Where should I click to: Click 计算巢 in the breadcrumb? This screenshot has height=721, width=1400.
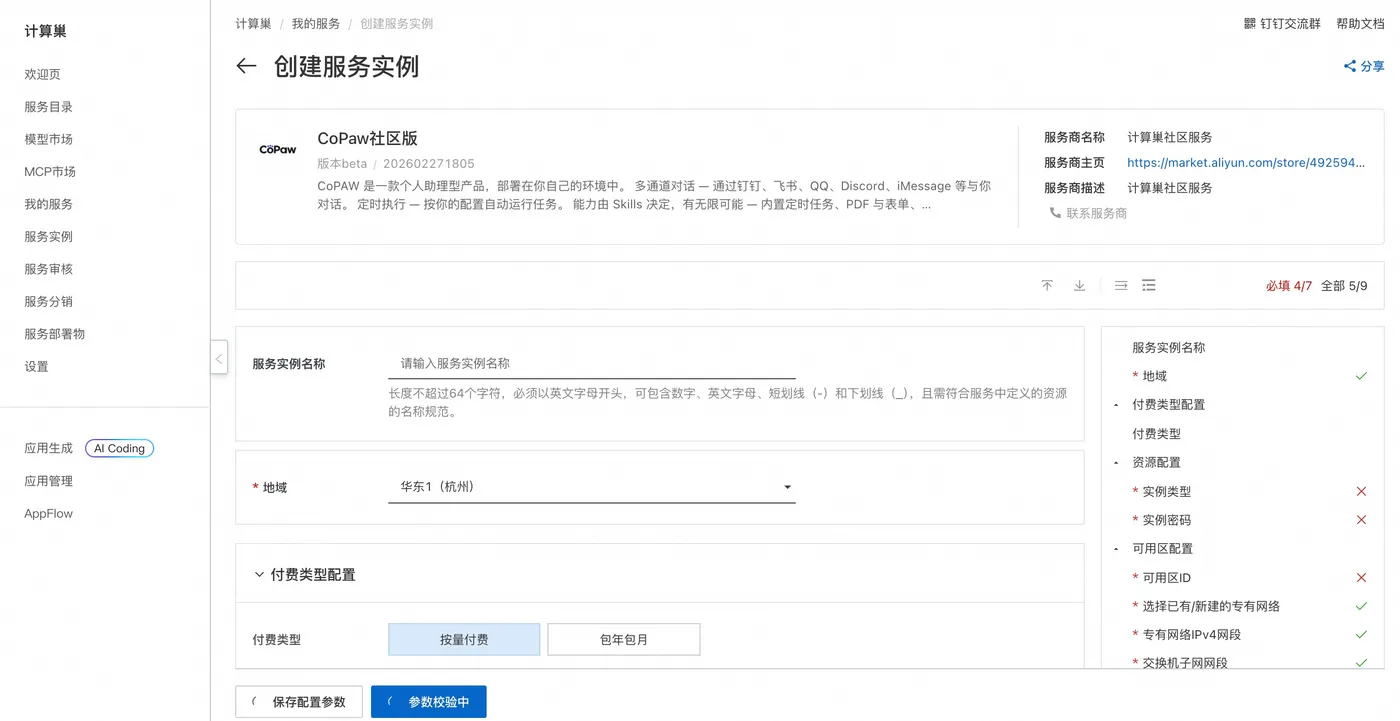coord(253,23)
